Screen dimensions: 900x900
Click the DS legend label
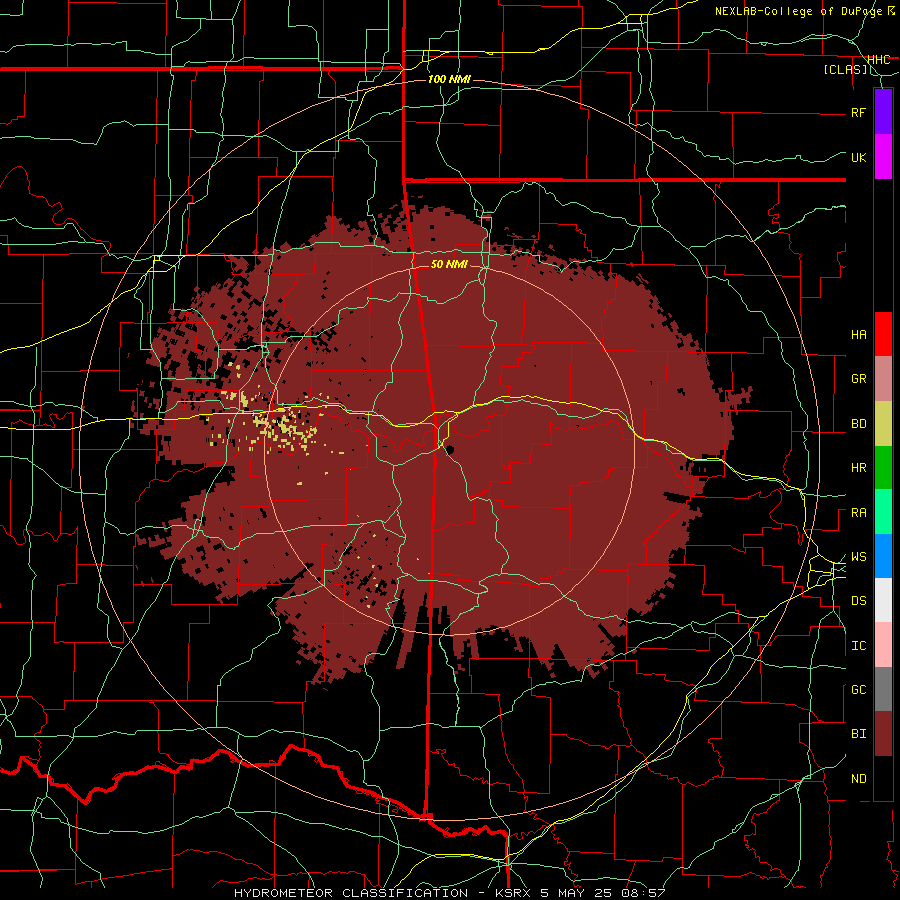858,601
